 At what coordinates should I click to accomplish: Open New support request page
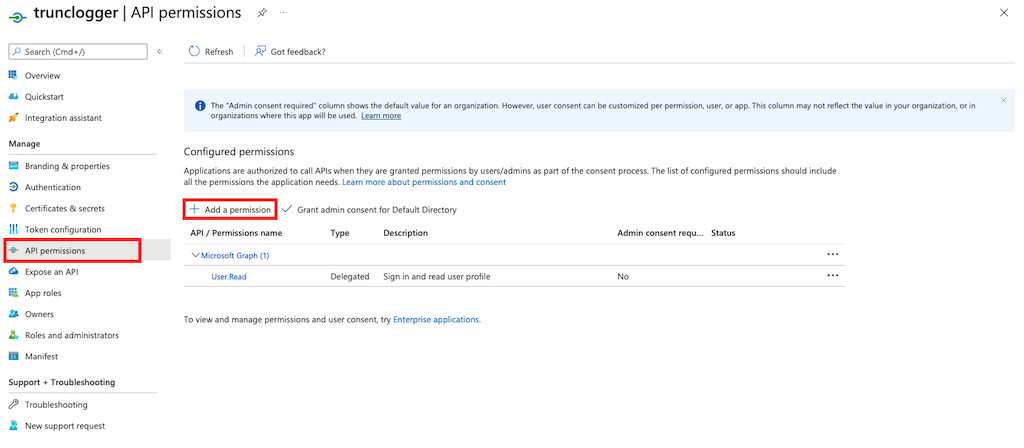click(65, 426)
